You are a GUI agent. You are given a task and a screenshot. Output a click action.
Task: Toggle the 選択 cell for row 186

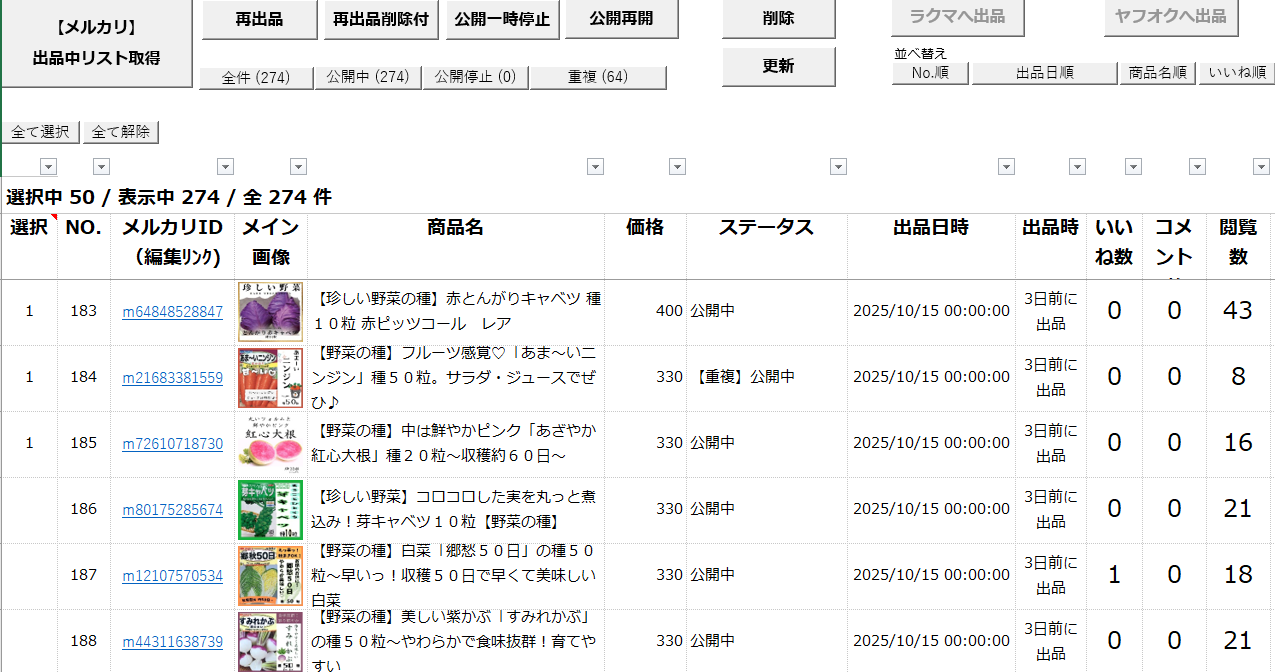pos(29,510)
